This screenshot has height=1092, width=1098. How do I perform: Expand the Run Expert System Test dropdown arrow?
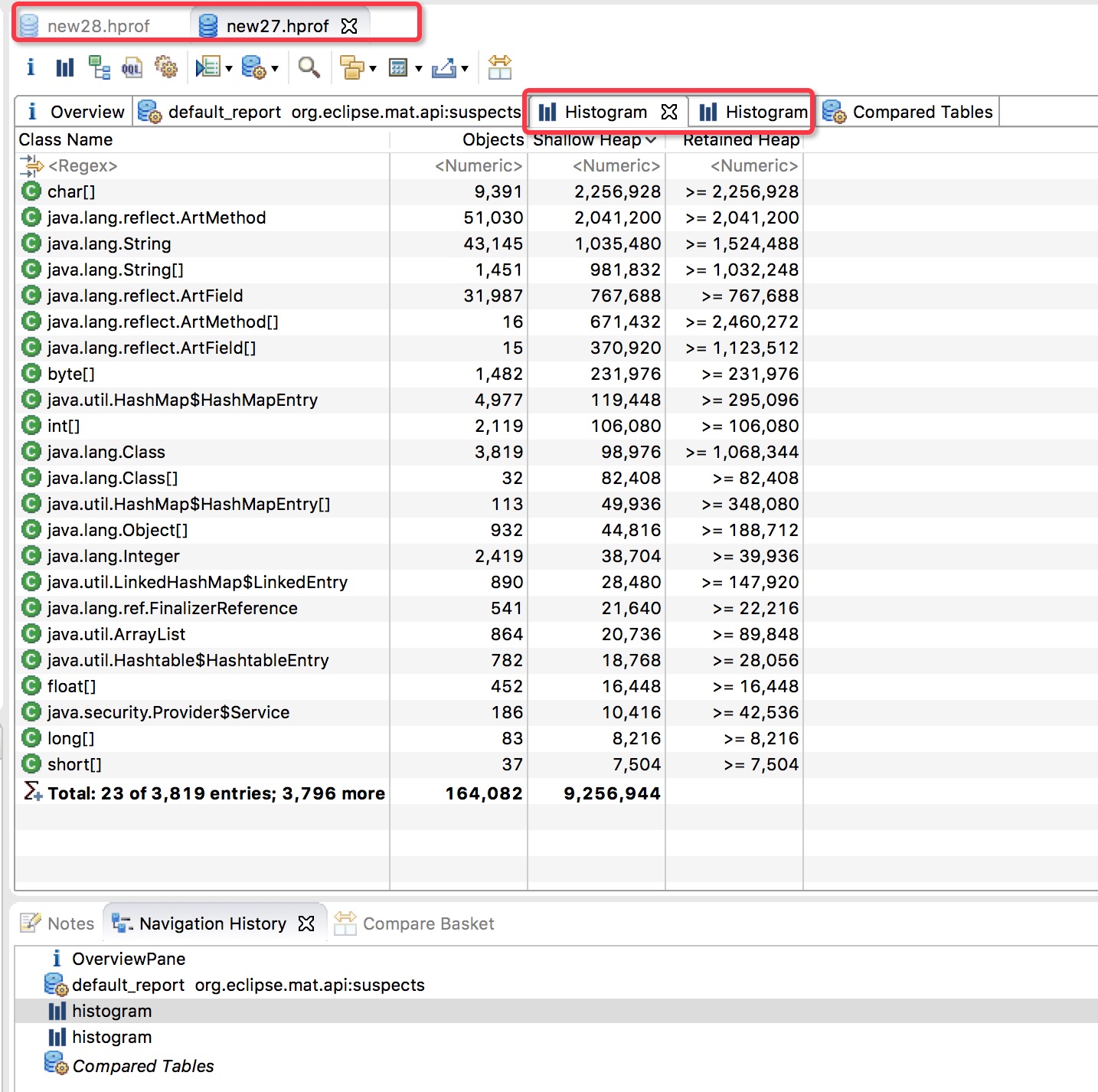pyautogui.click(x=229, y=69)
